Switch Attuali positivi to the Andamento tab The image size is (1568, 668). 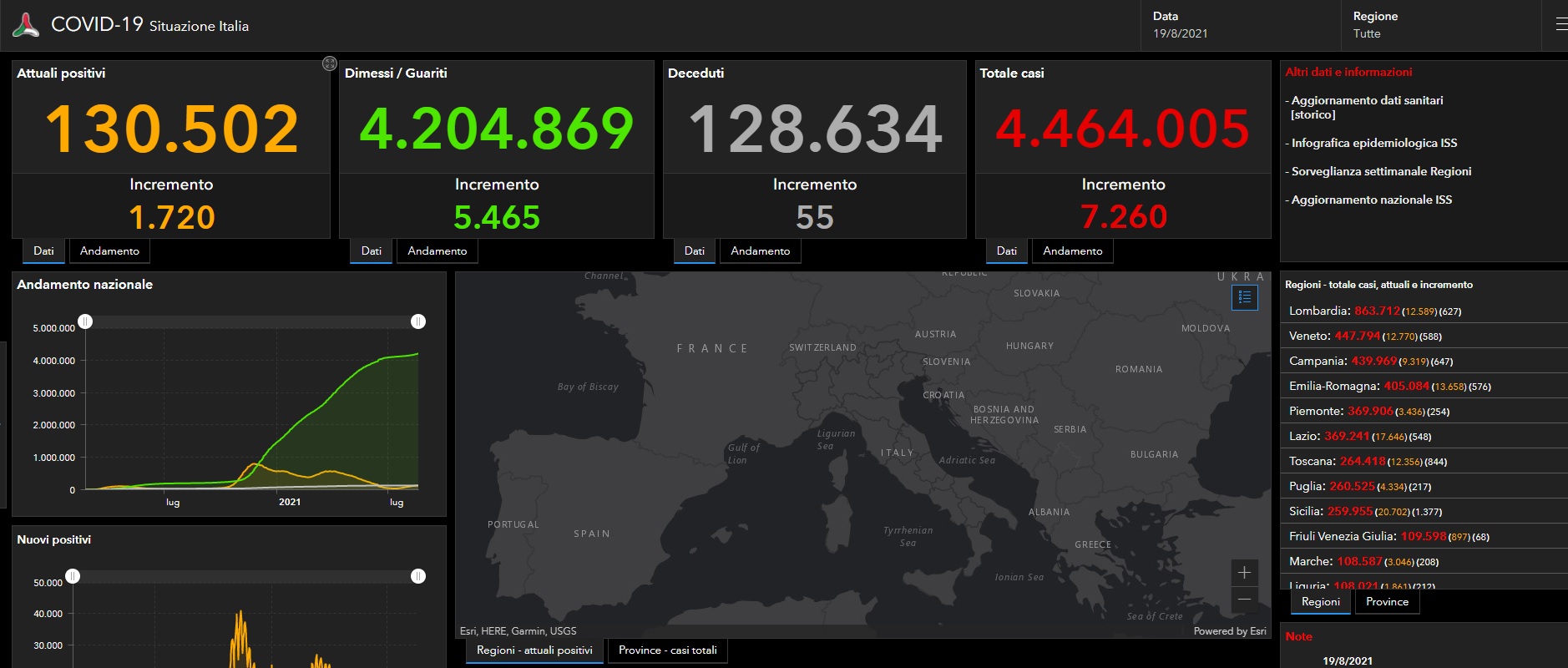click(109, 251)
